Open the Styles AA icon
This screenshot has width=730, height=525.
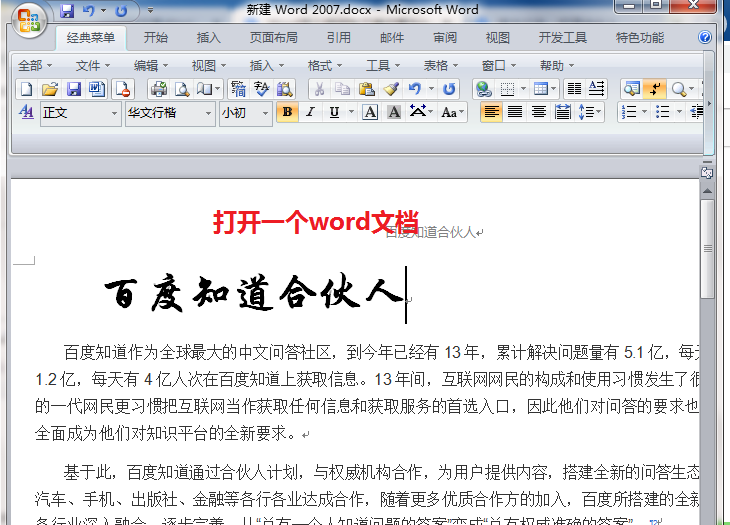26,112
